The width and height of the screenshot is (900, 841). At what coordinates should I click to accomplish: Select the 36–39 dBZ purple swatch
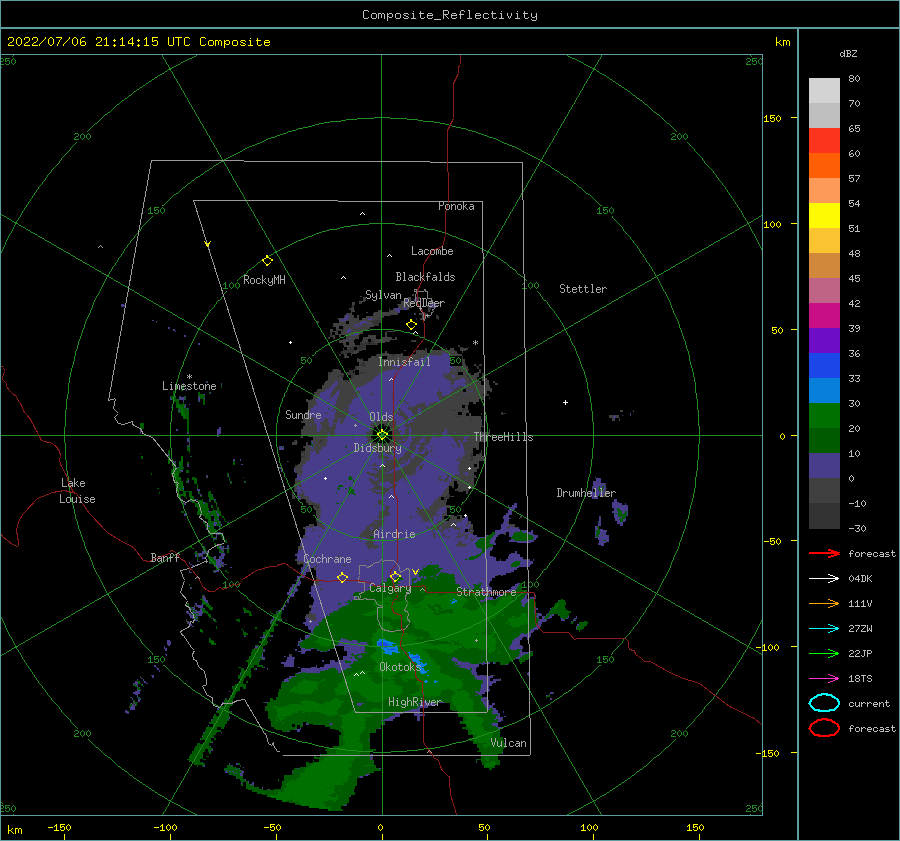(x=824, y=340)
